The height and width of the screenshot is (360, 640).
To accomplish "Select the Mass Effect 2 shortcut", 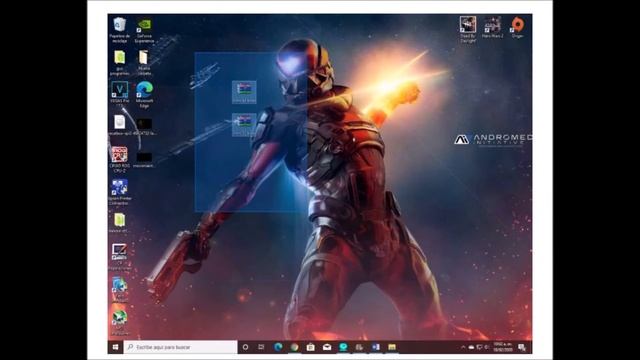I will click(492, 27).
